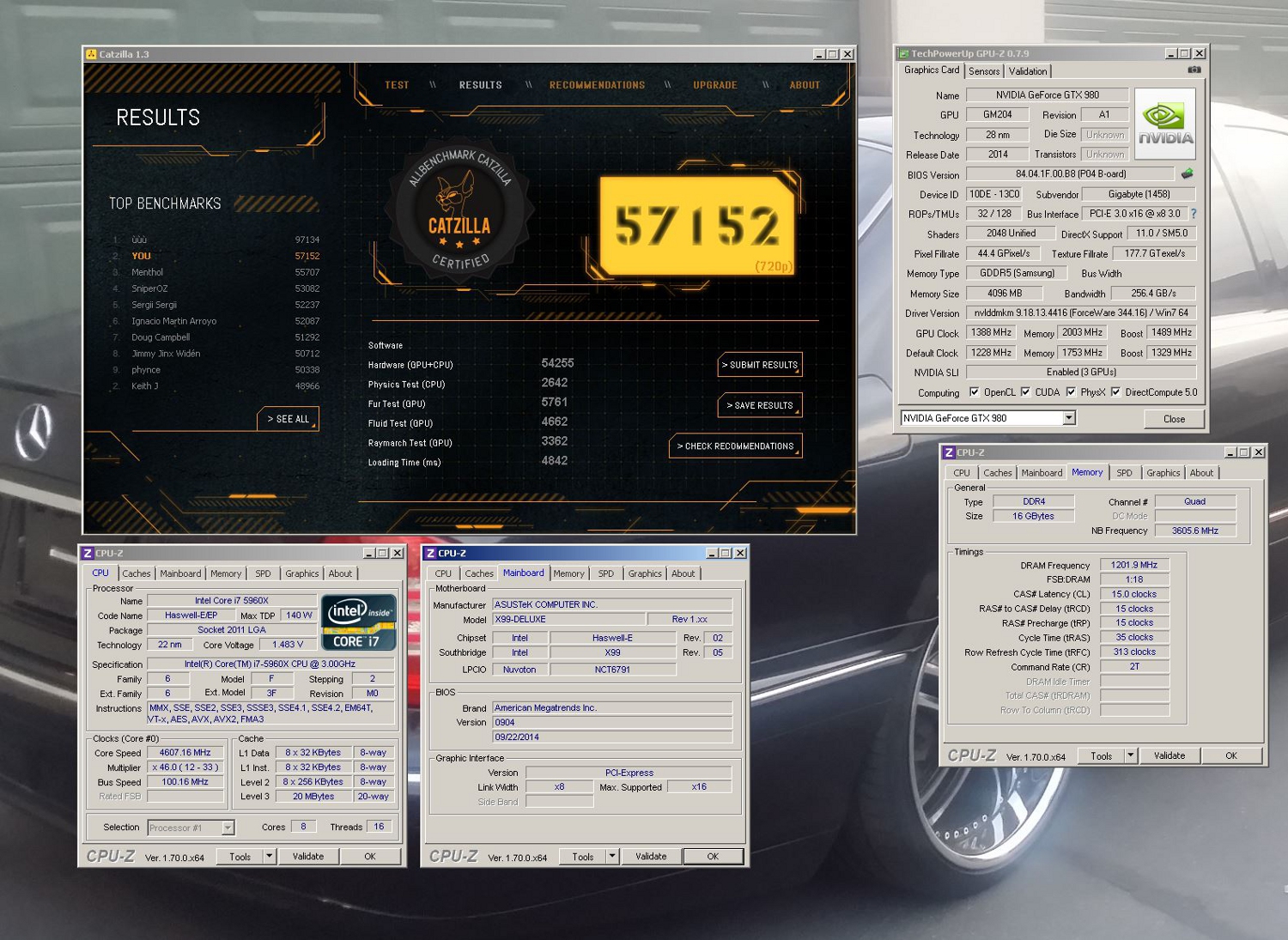Screen dimensions: 1288x940
Task: Click the CPU-Z Mainboard window title icon
Action: (x=430, y=553)
